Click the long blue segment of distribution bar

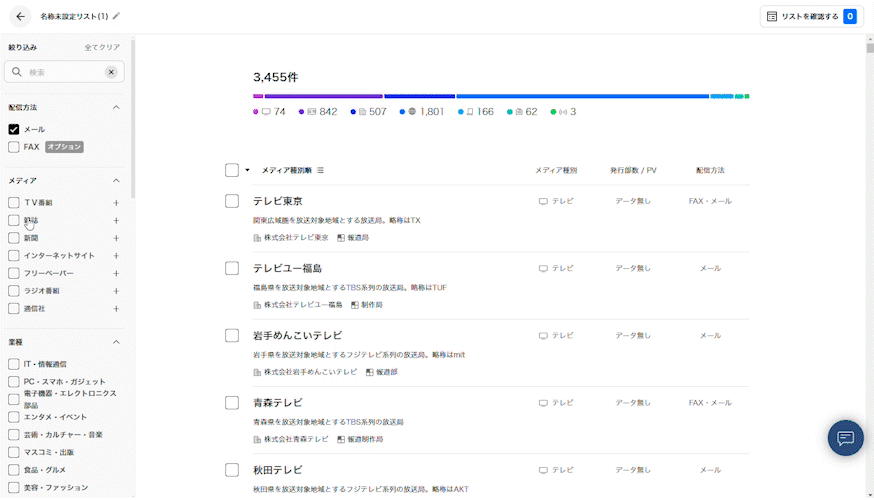[x=582, y=96]
